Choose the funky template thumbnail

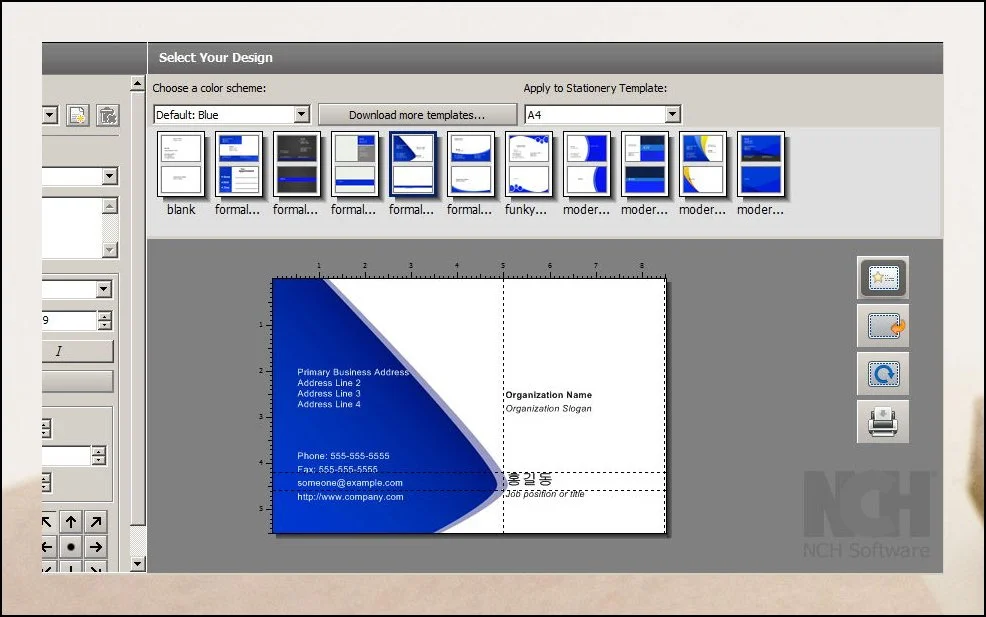tap(529, 165)
